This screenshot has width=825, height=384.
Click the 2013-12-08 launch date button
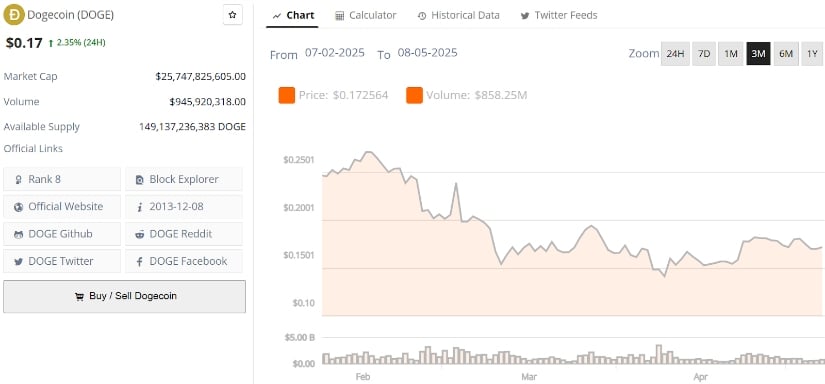tap(184, 207)
